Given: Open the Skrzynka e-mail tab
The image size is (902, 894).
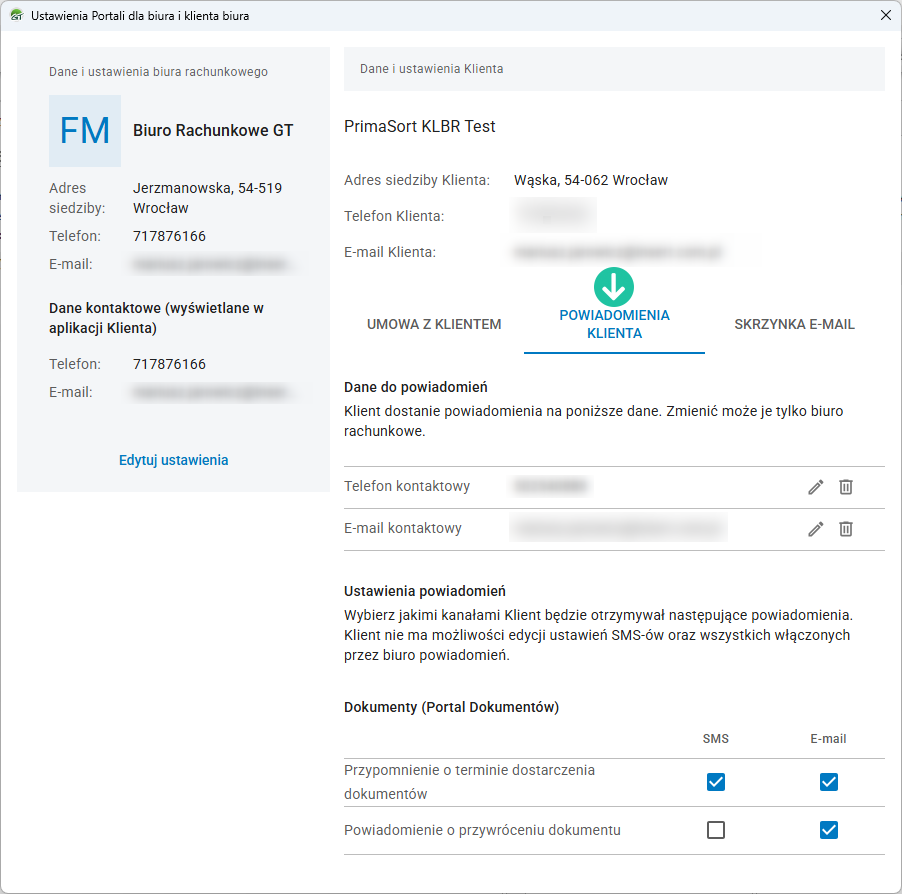Looking at the screenshot, I should [794, 324].
